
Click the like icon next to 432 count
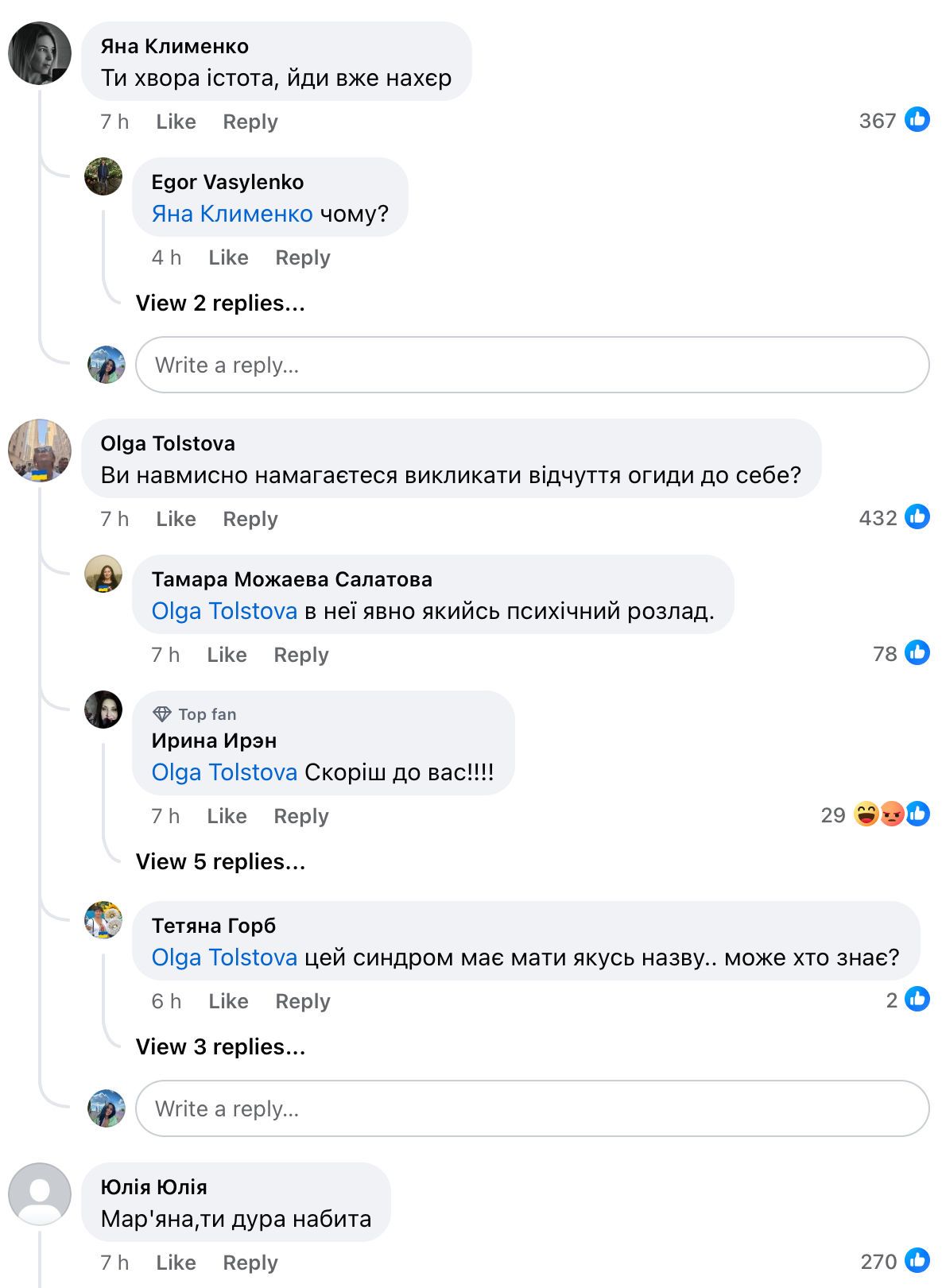tap(917, 517)
